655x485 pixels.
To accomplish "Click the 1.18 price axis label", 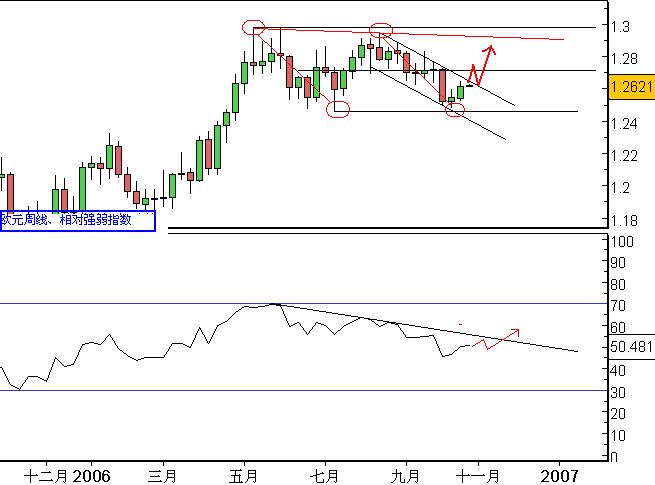I will [624, 220].
